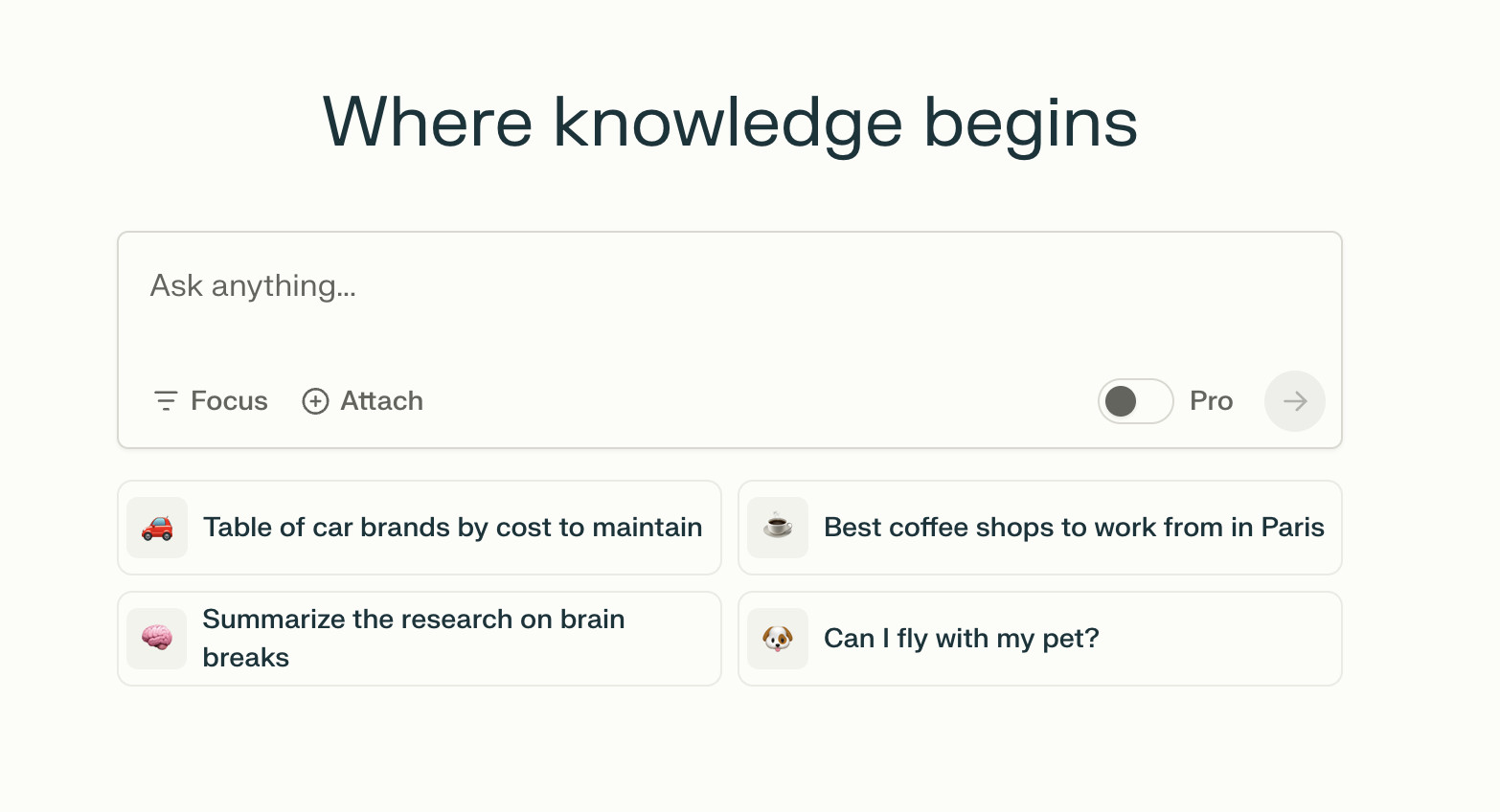Click the red car emoji icon
Viewport: 1500px width, 812px height.
pos(157,528)
